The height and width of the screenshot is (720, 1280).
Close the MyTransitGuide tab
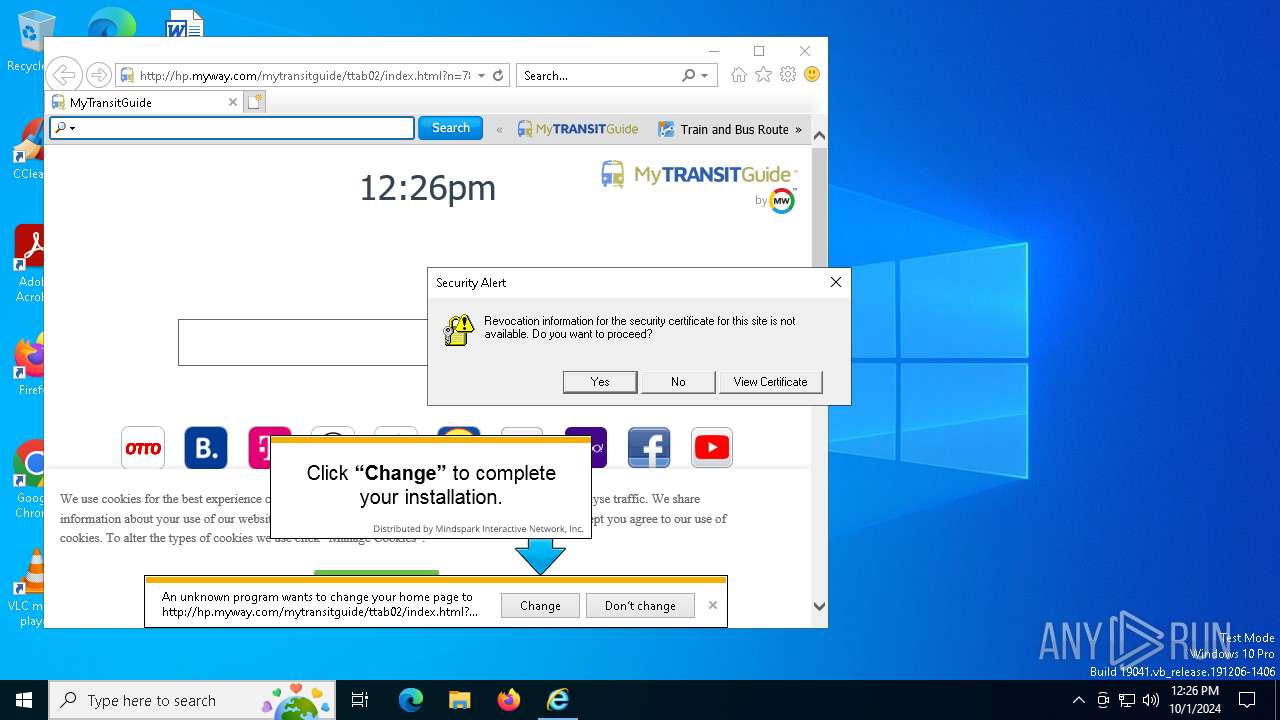(233, 102)
